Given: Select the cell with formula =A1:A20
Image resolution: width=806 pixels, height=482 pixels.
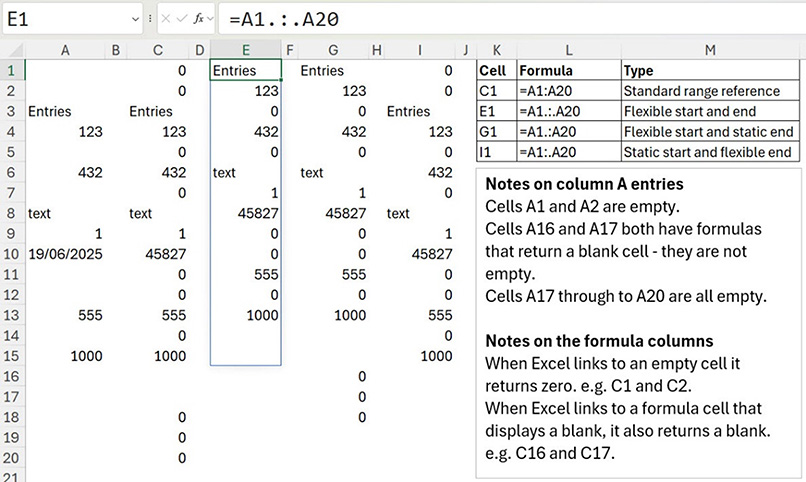Looking at the screenshot, I should pyautogui.click(x=568, y=91).
